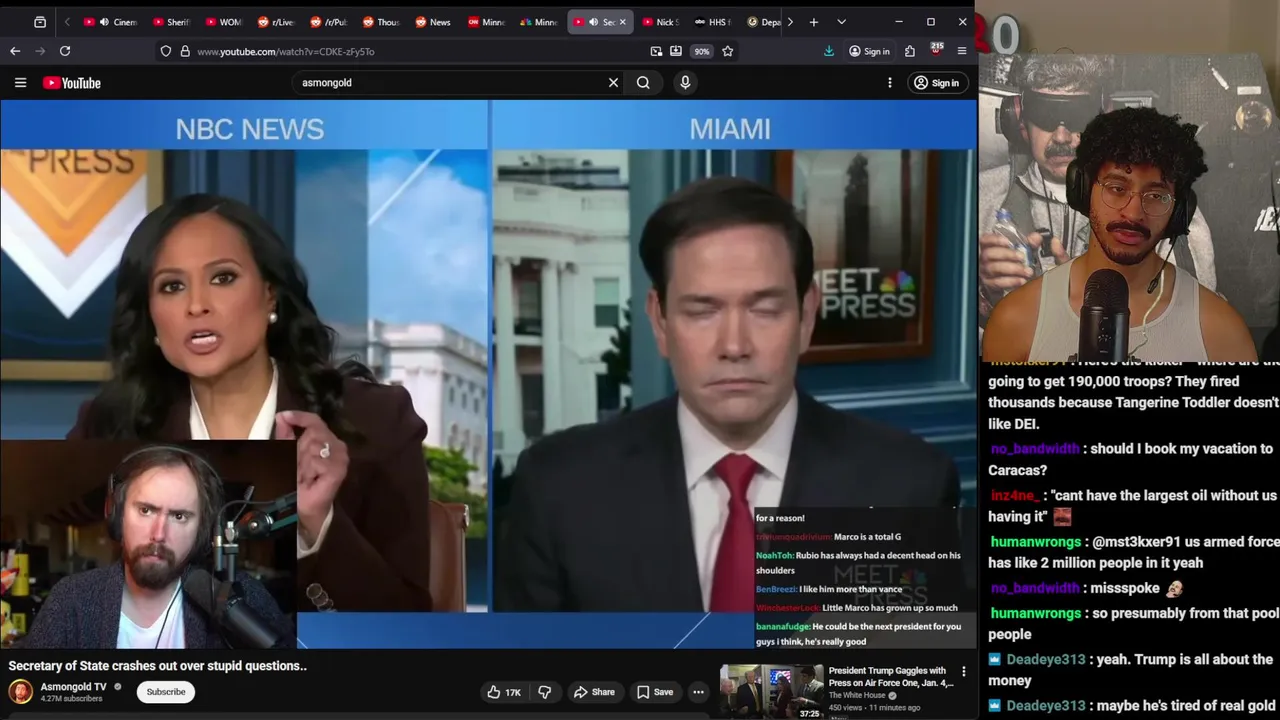This screenshot has width=1280, height=720.
Task: Click the Deadeye313 Trump is all about money message
Action: pos(1134,670)
